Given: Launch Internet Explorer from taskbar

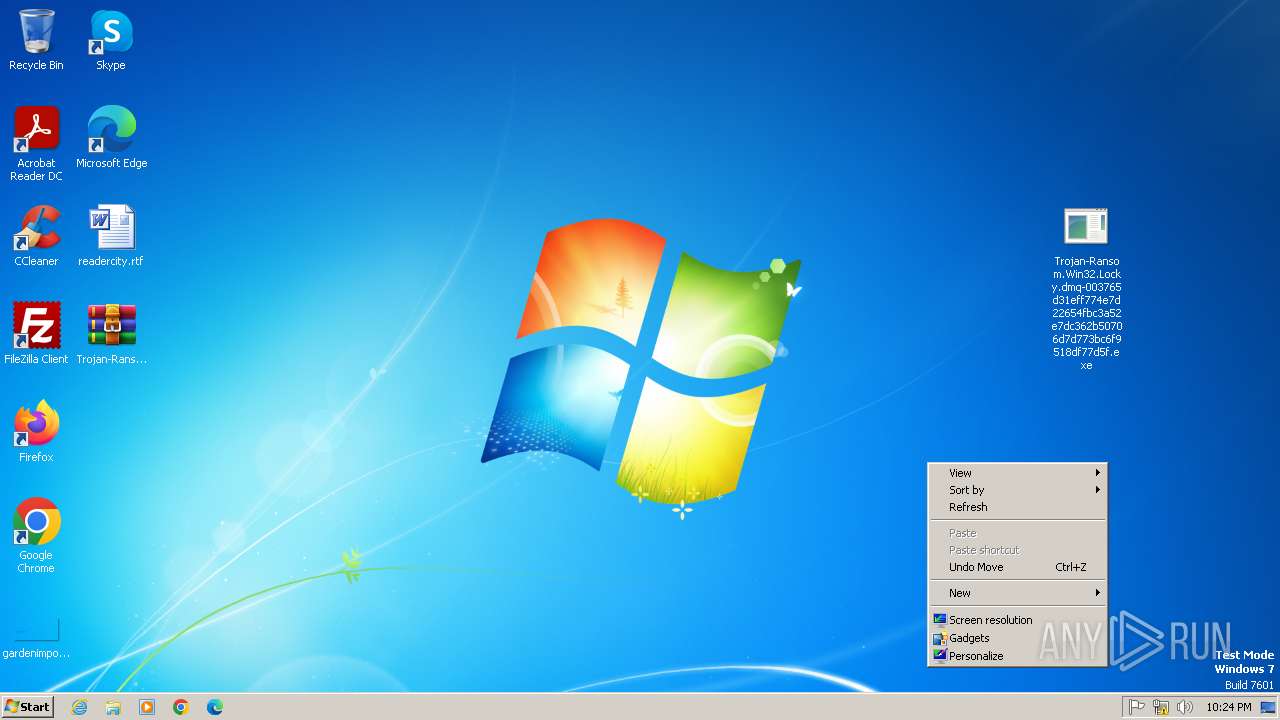Looking at the screenshot, I should [79, 707].
